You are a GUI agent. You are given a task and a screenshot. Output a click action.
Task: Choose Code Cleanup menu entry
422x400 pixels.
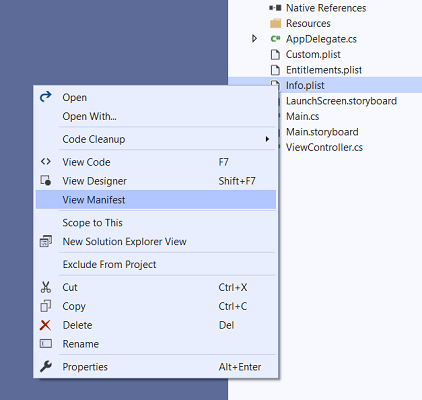click(94, 139)
